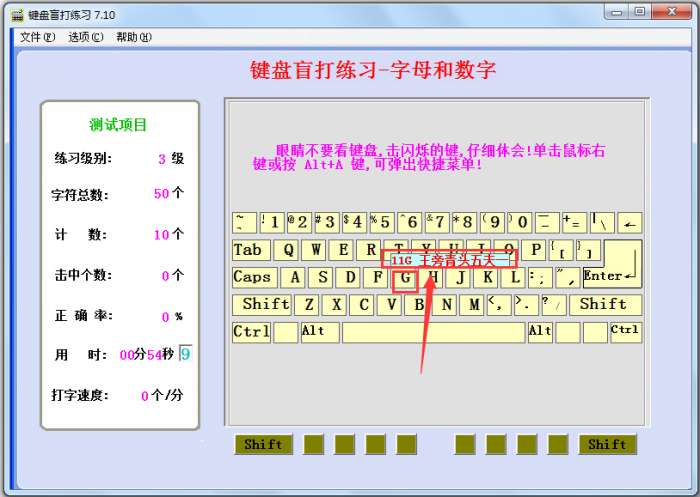Click the number 8 key
700x497 pixels.
click(465, 222)
